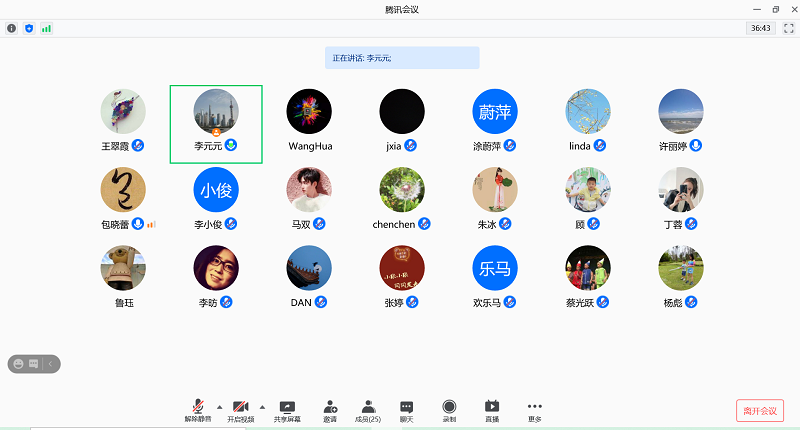Click the 36:43 meeting timer
Screen dimensions: 800x430
click(x=759, y=28)
